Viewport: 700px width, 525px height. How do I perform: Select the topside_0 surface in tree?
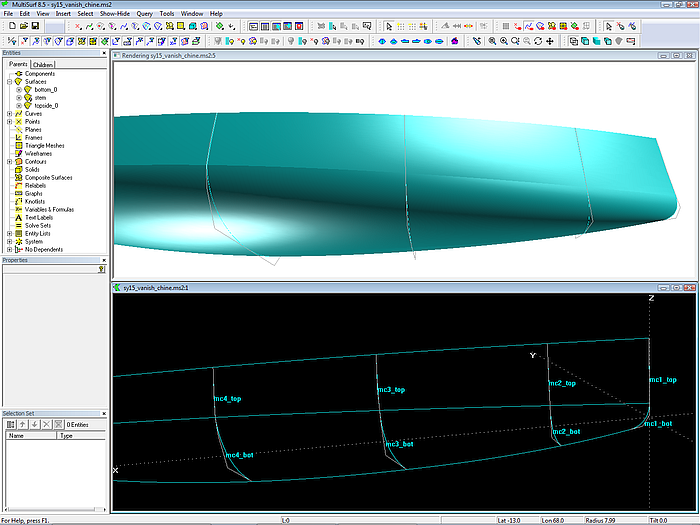46,106
